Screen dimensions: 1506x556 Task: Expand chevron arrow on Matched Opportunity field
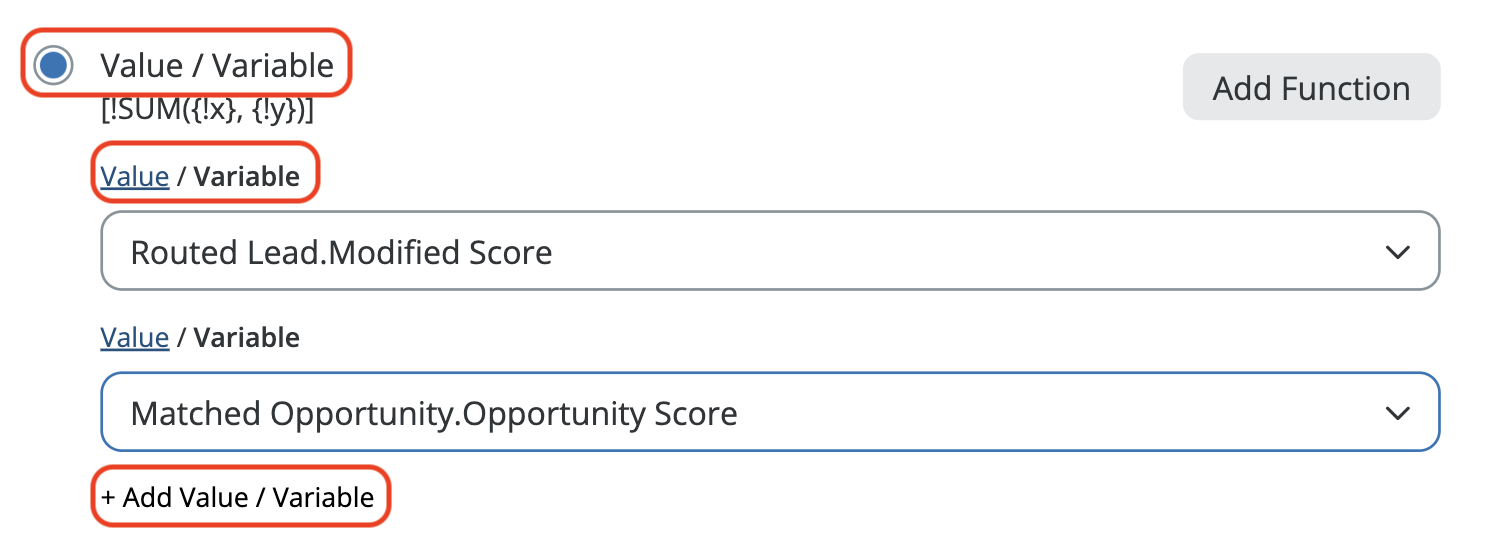[x=1397, y=413]
